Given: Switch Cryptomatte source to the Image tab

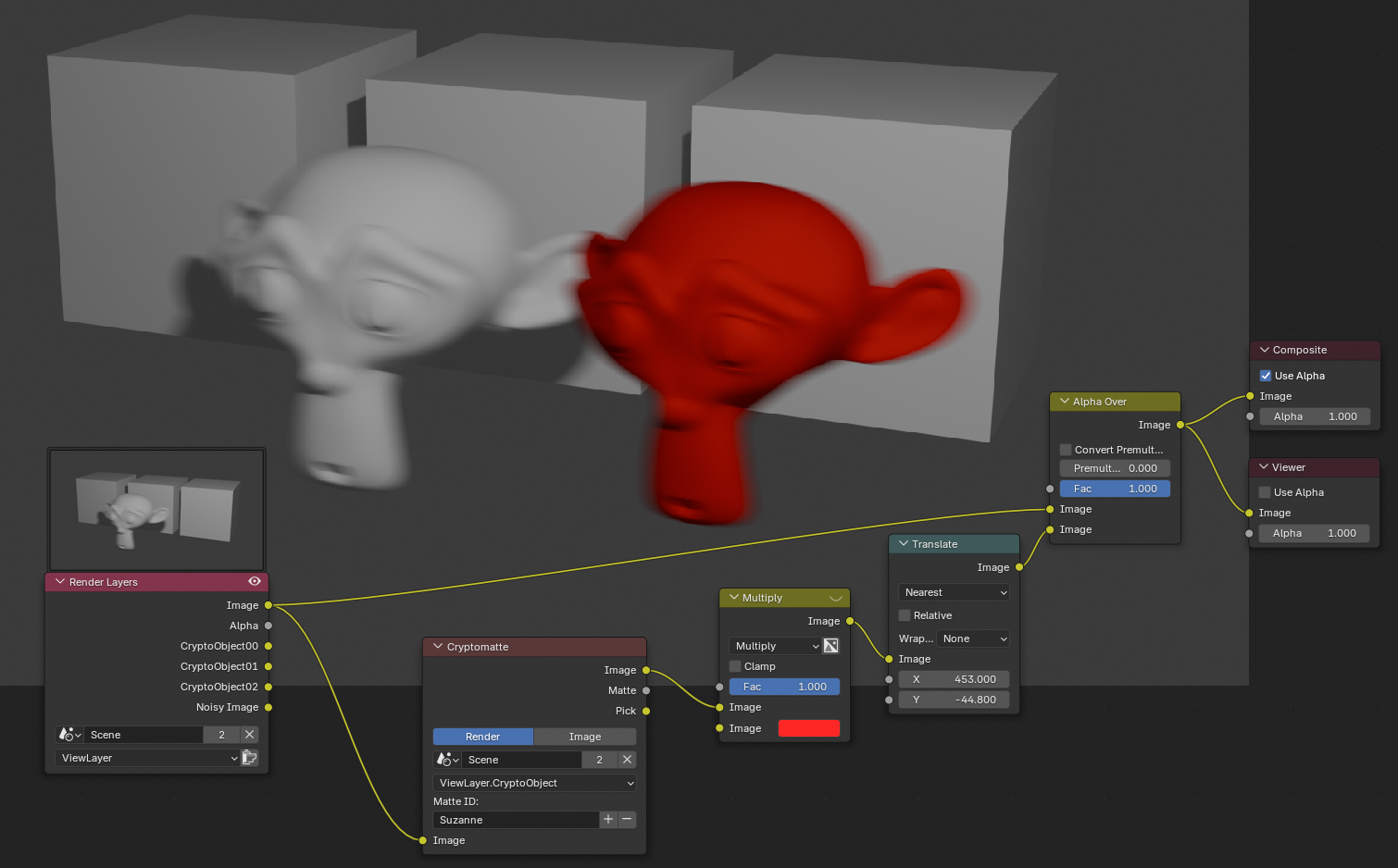Looking at the screenshot, I should pos(584,736).
